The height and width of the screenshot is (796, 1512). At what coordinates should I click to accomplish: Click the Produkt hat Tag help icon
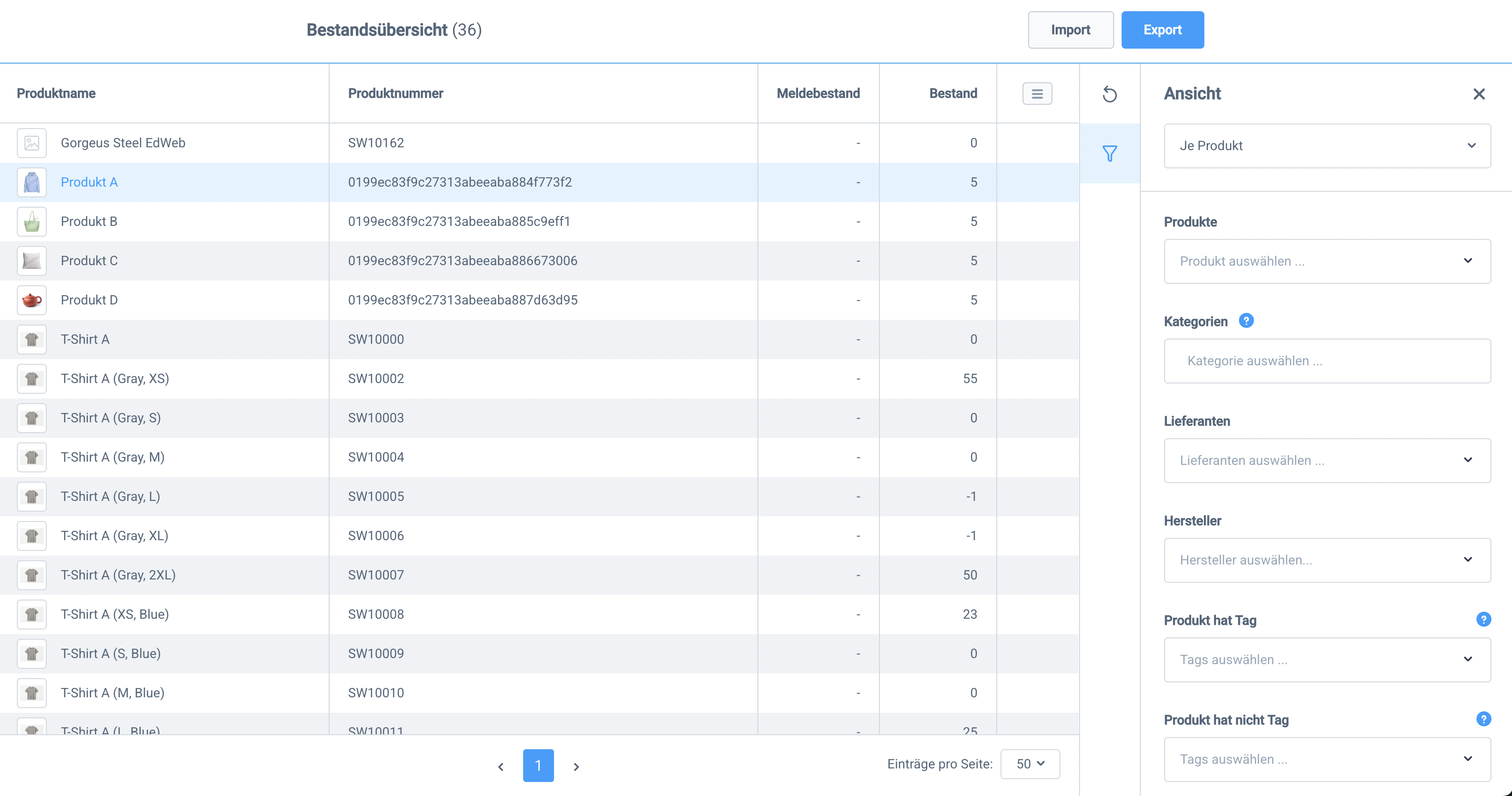coord(1483,619)
